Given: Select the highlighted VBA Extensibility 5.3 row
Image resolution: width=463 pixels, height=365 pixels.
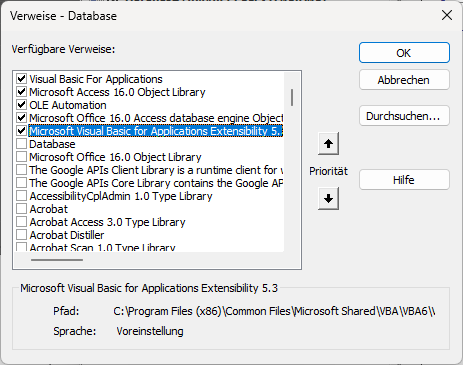Looking at the screenshot, I should point(156,131).
